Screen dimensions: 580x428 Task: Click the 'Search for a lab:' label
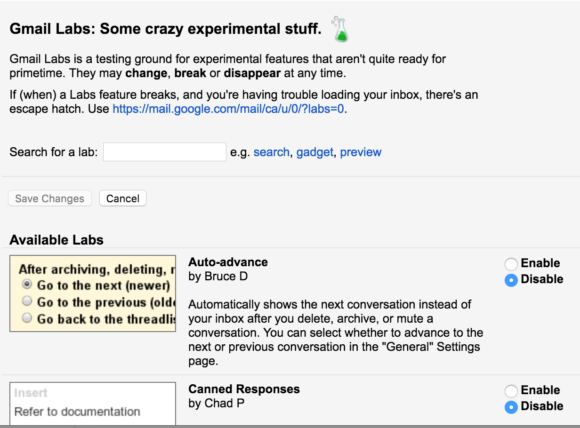(54, 152)
